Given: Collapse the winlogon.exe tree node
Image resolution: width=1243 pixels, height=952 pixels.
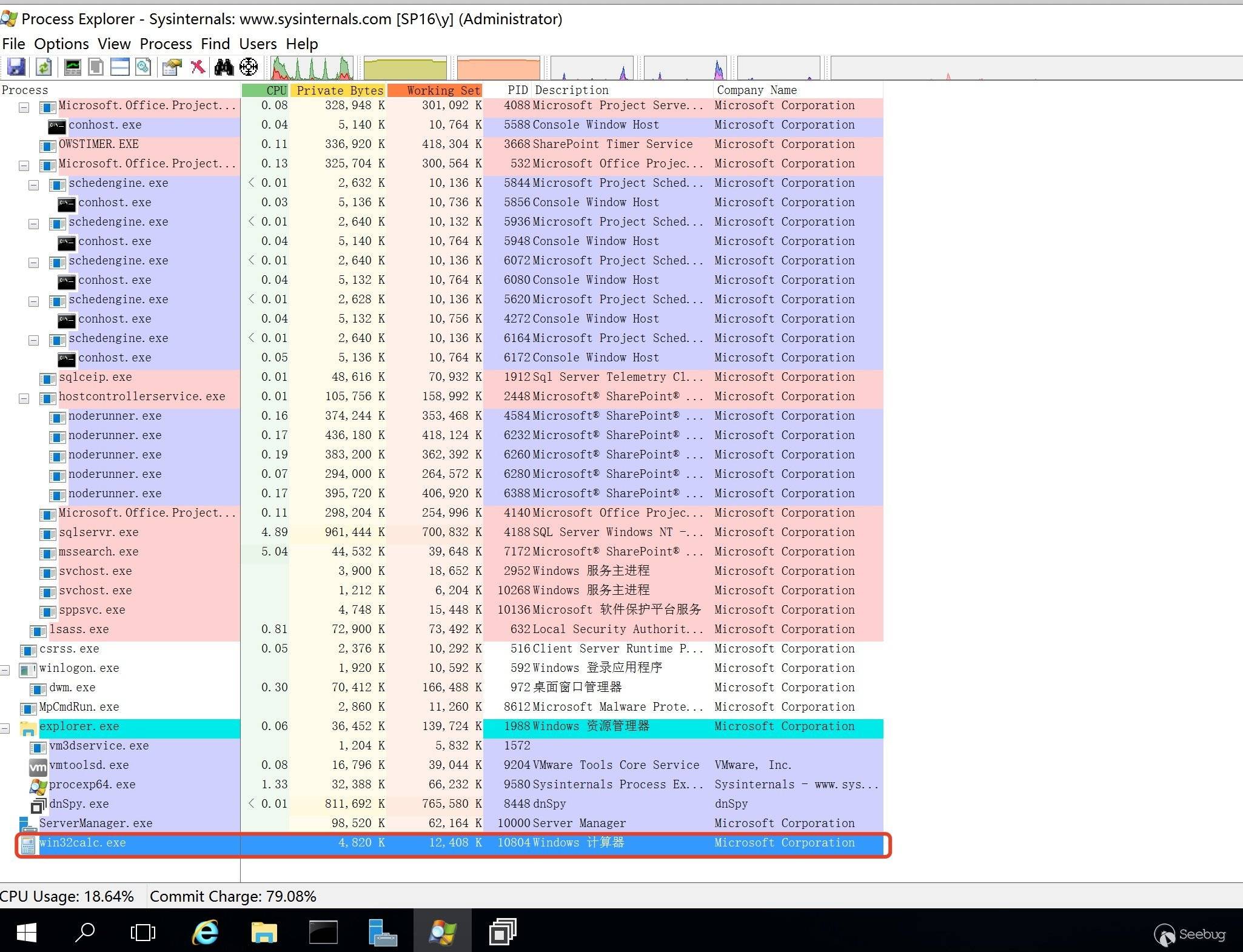Looking at the screenshot, I should coord(5,670).
